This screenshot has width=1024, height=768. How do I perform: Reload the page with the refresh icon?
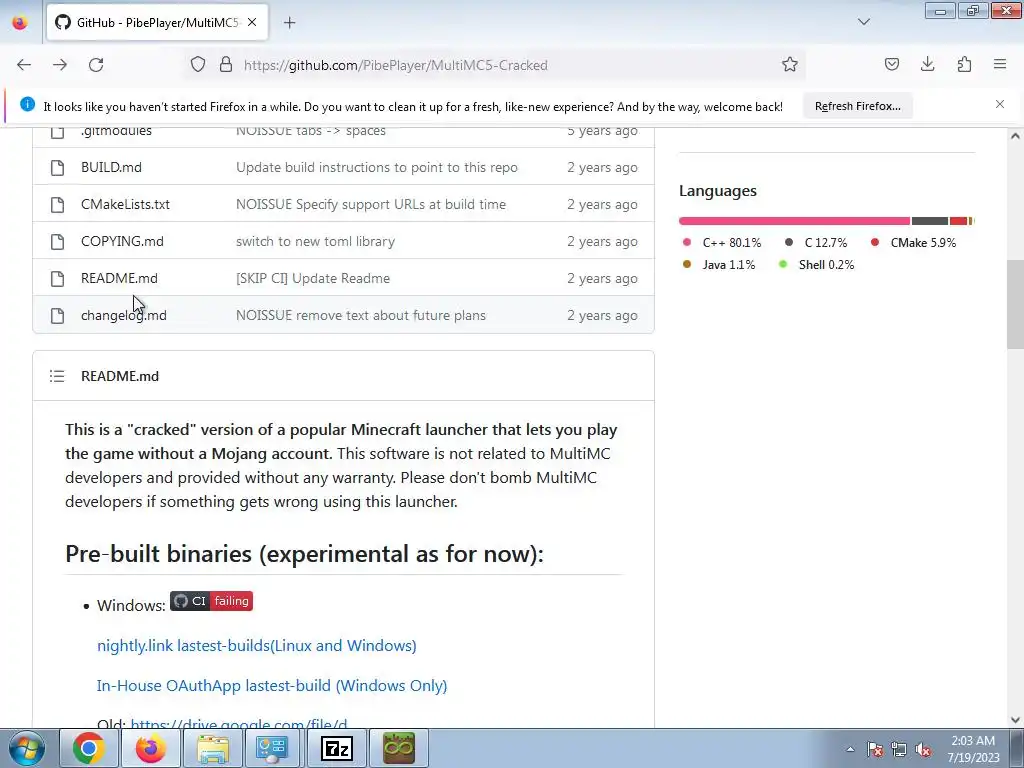pyautogui.click(x=96, y=65)
